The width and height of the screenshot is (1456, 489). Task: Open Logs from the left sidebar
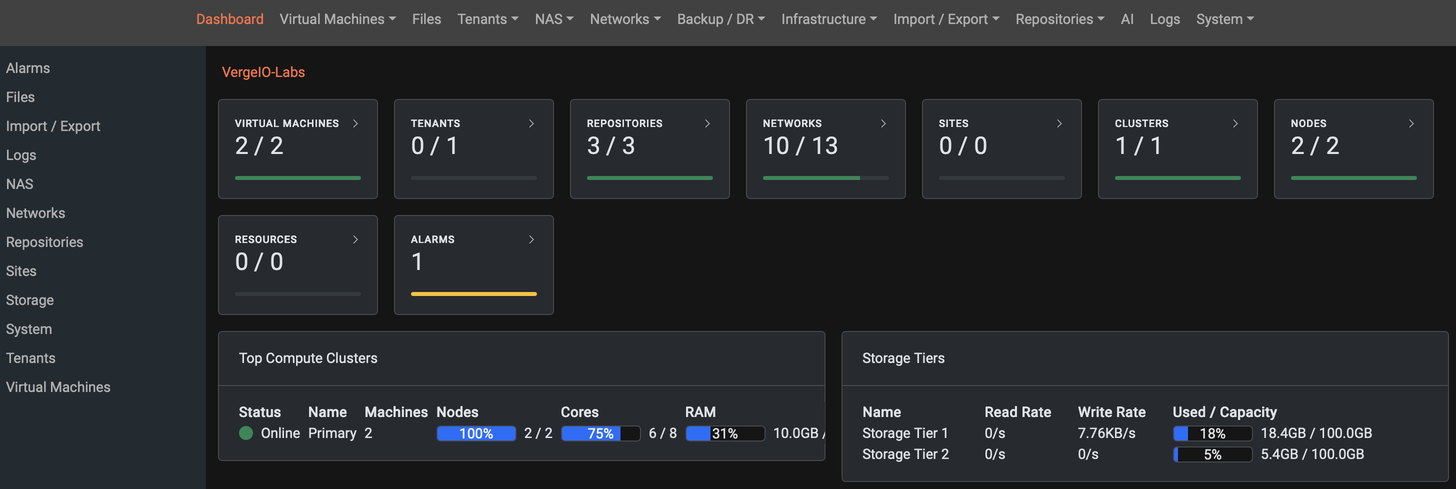click(x=21, y=155)
